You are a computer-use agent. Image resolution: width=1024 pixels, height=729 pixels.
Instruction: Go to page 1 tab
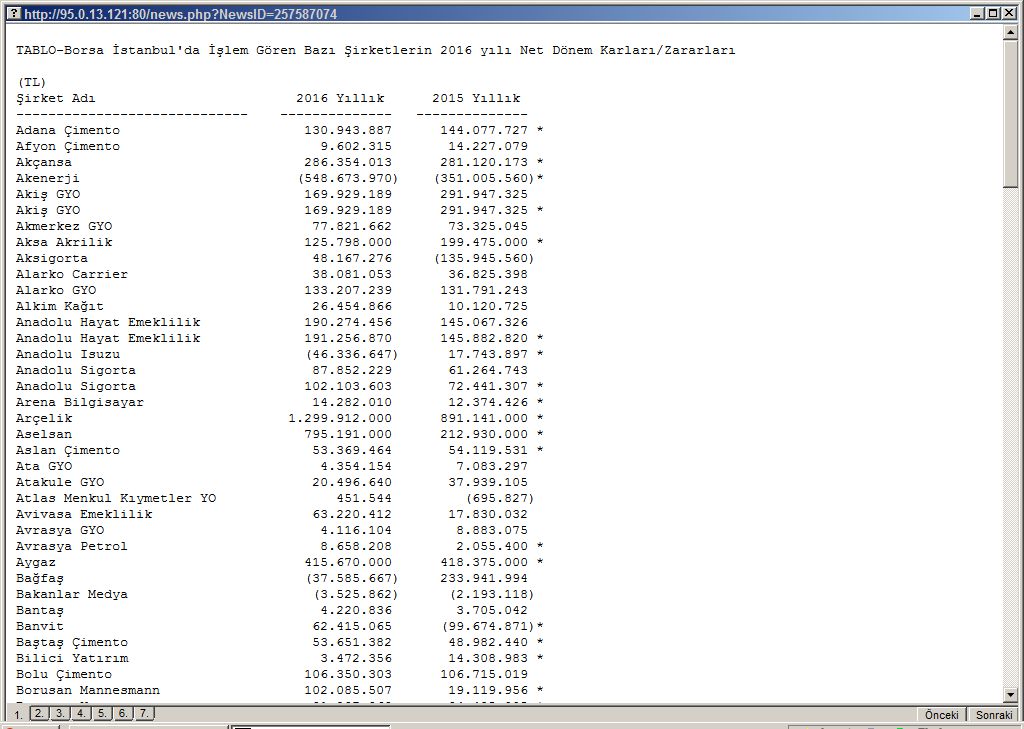[x=18, y=715]
